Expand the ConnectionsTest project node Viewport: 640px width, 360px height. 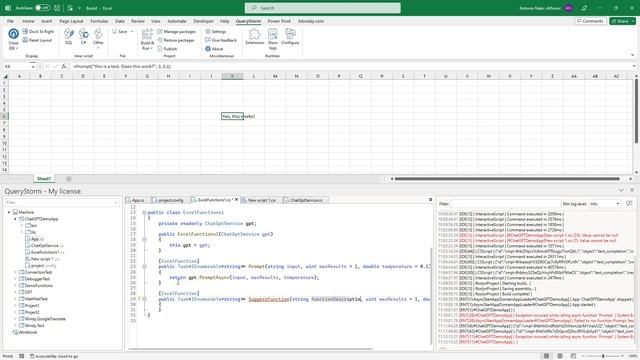pyautogui.click(x=16, y=272)
